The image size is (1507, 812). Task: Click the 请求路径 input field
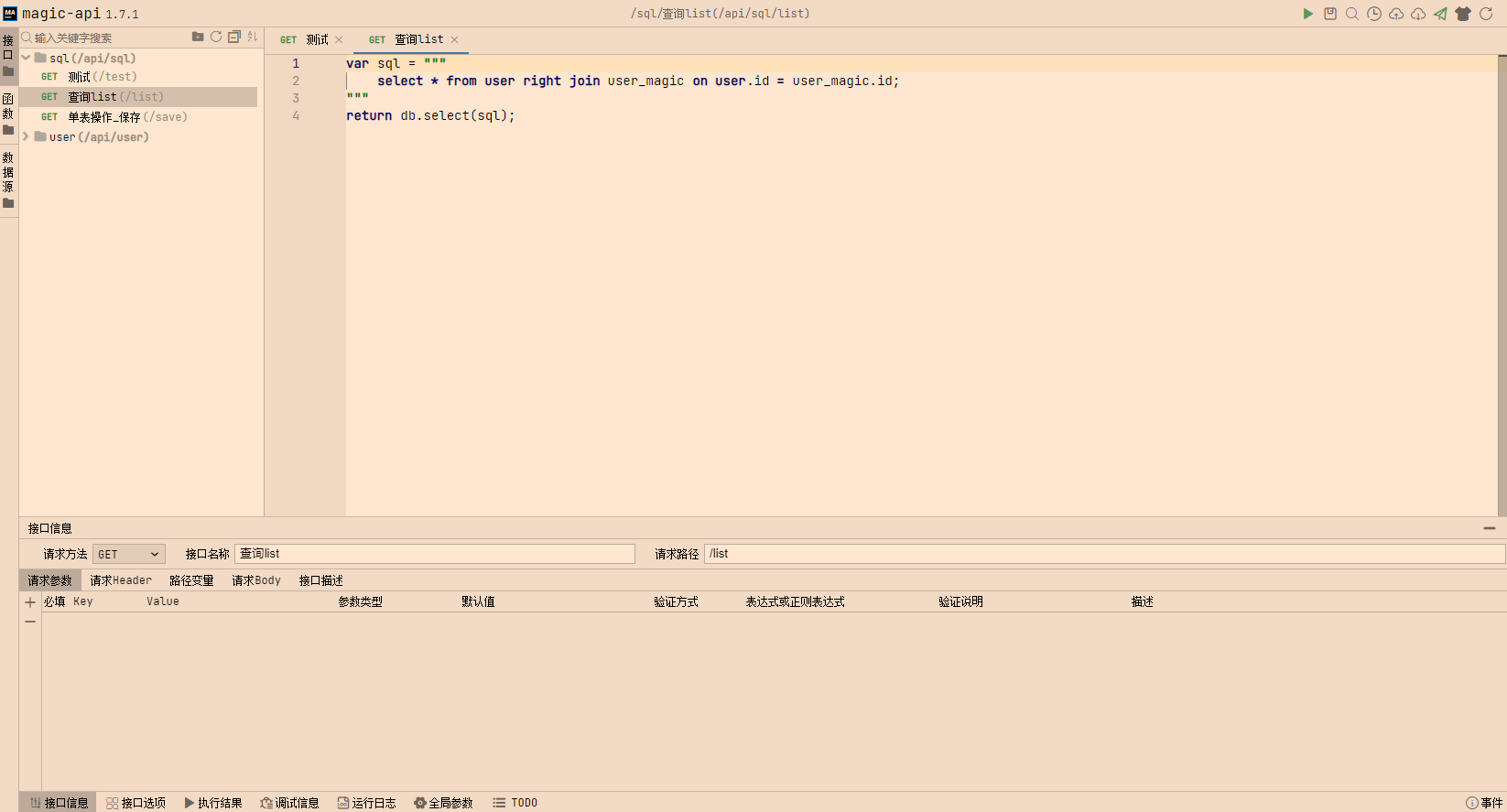click(x=1104, y=554)
